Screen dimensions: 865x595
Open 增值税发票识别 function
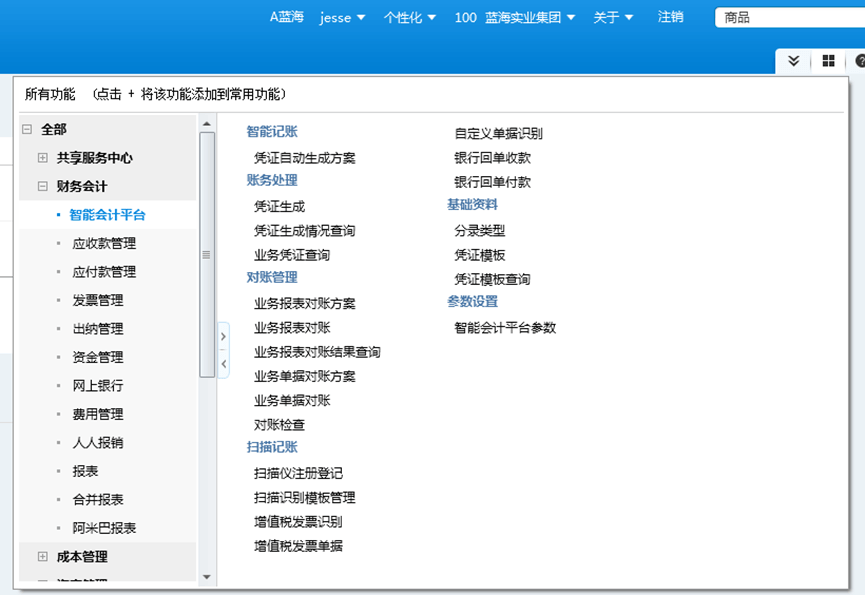coord(298,522)
